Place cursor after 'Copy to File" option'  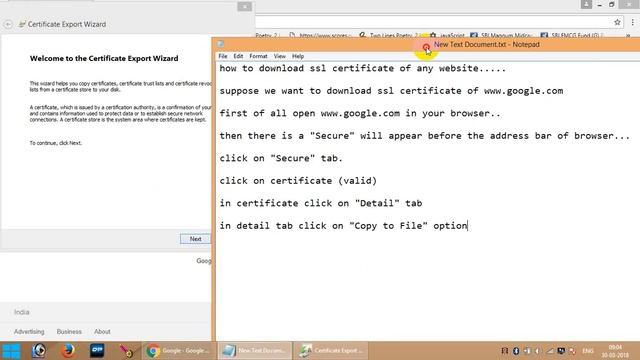(468, 226)
